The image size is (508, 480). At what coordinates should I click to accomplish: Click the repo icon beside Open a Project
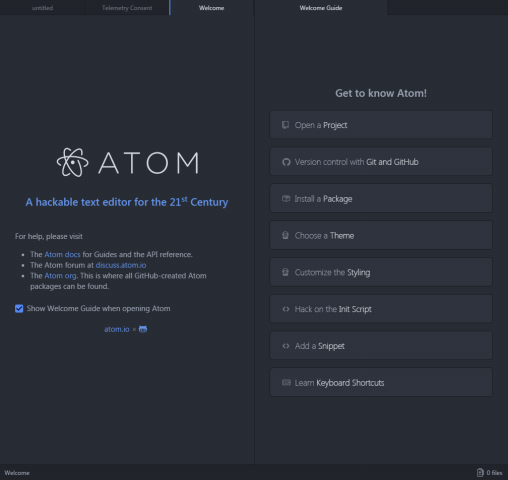tap(285, 125)
